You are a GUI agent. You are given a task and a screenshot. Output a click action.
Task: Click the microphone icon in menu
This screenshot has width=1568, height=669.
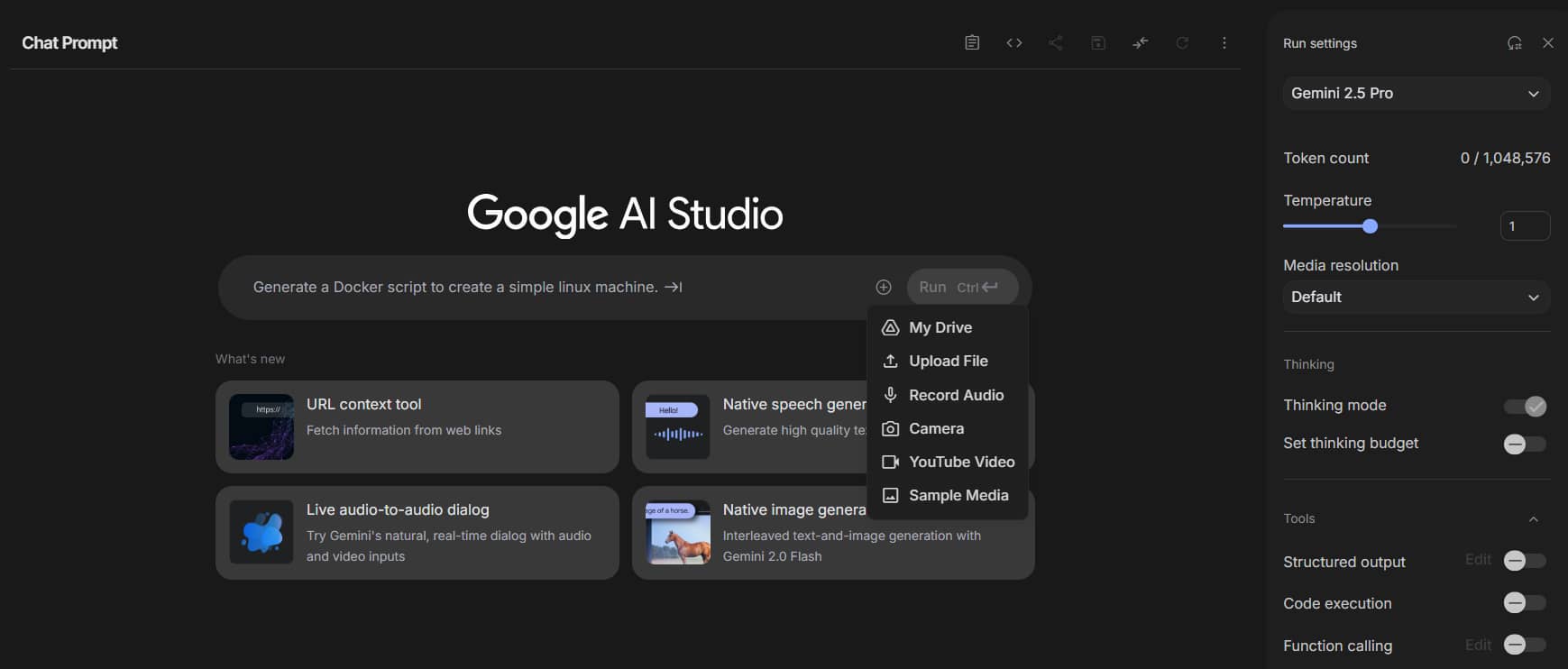pyautogui.click(x=890, y=395)
